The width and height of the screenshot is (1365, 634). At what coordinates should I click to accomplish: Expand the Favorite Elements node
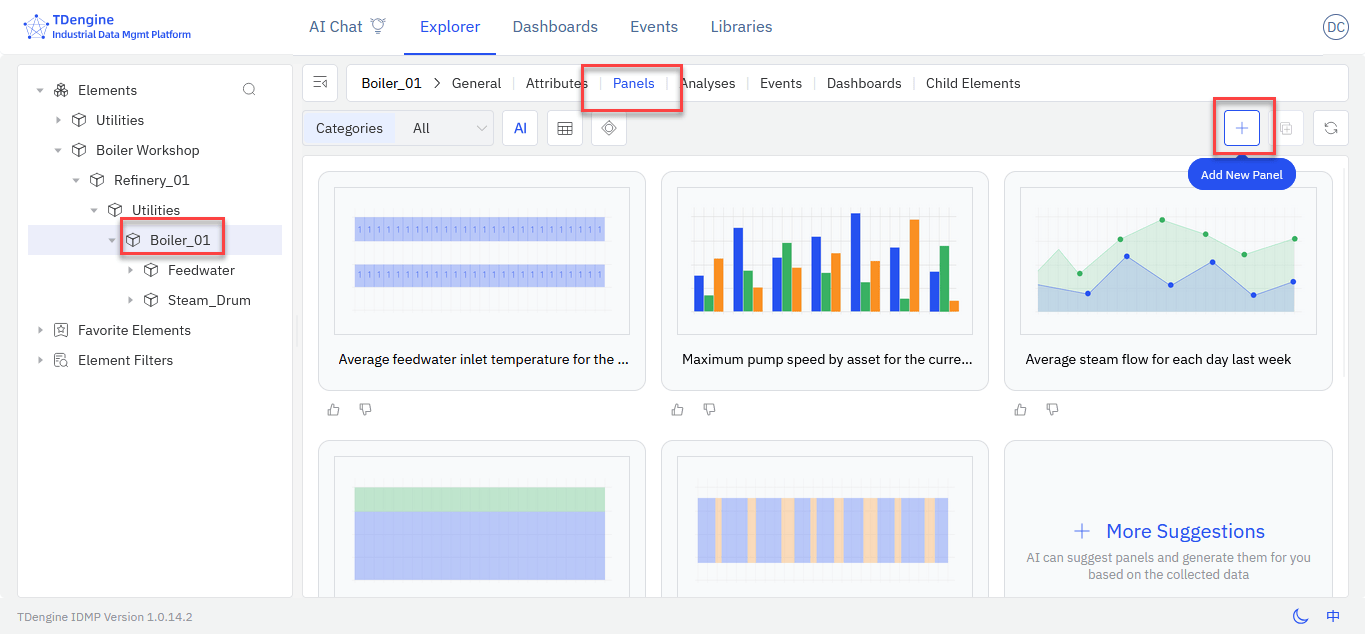tap(40, 330)
